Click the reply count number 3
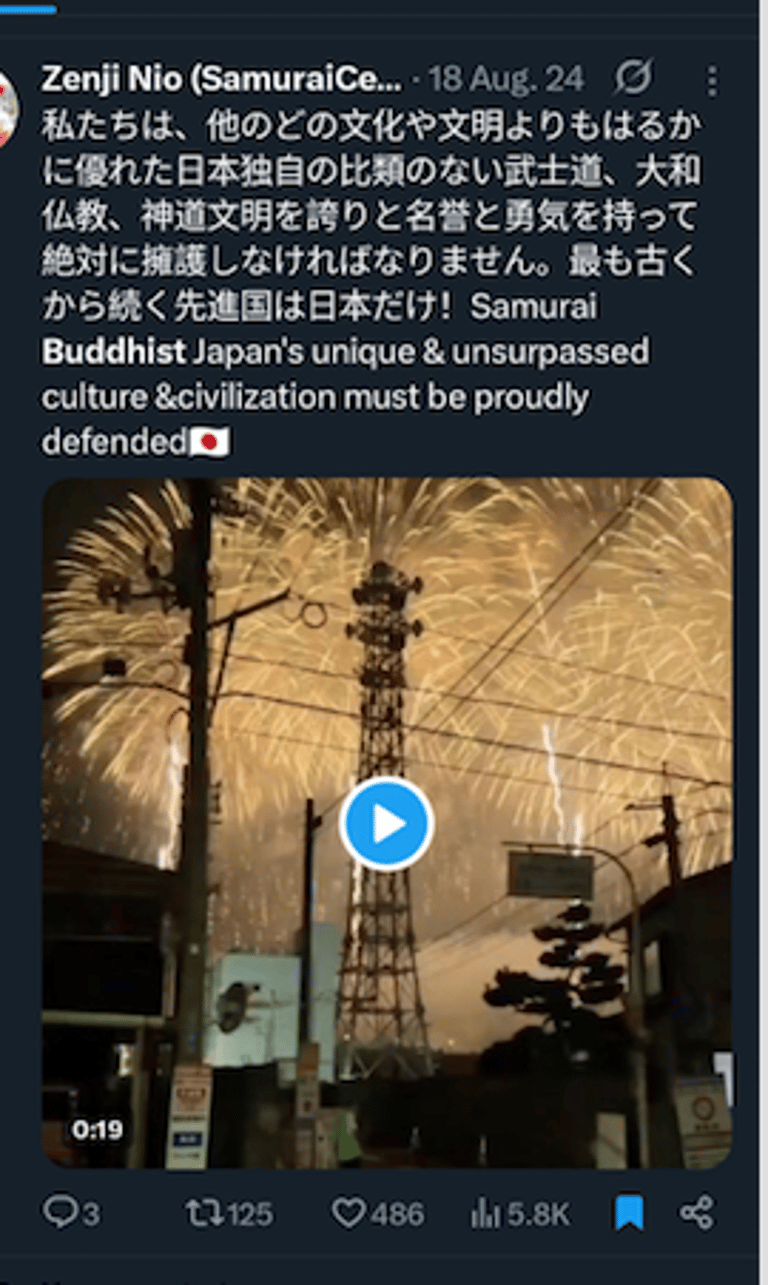 point(90,1215)
